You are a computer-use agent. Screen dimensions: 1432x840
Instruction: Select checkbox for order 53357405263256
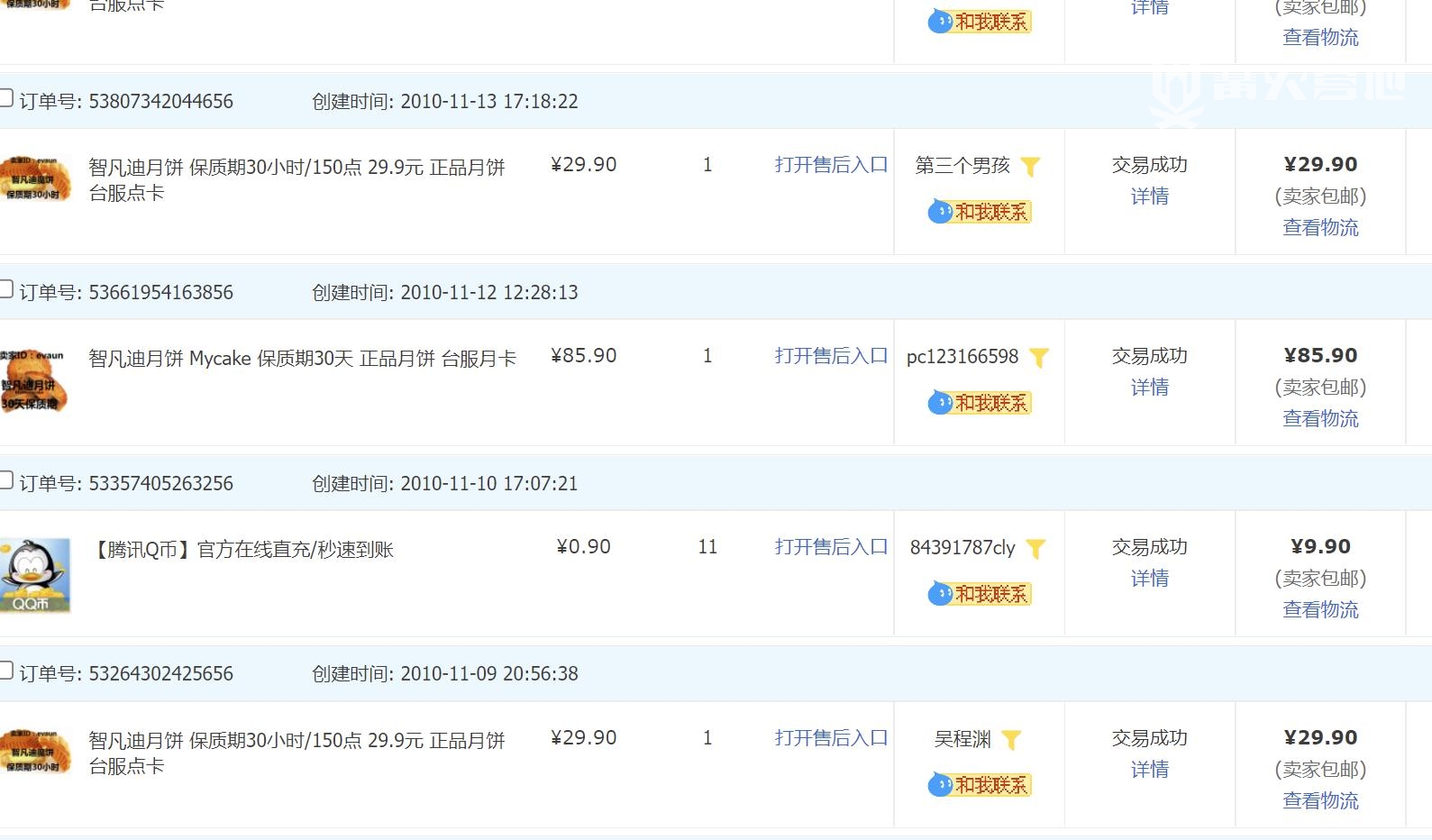pyautogui.click(x=5, y=480)
